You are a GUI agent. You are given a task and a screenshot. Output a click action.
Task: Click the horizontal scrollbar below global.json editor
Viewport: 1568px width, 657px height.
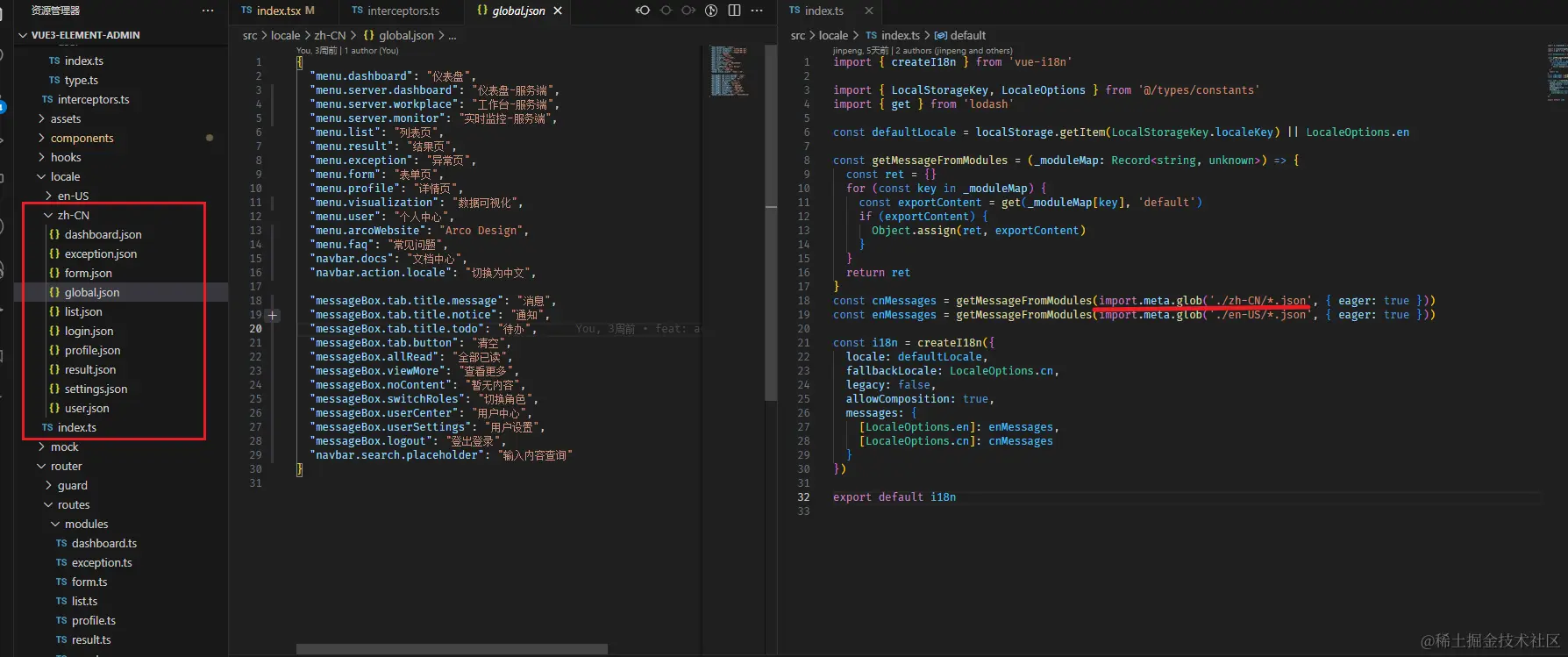coord(452,649)
